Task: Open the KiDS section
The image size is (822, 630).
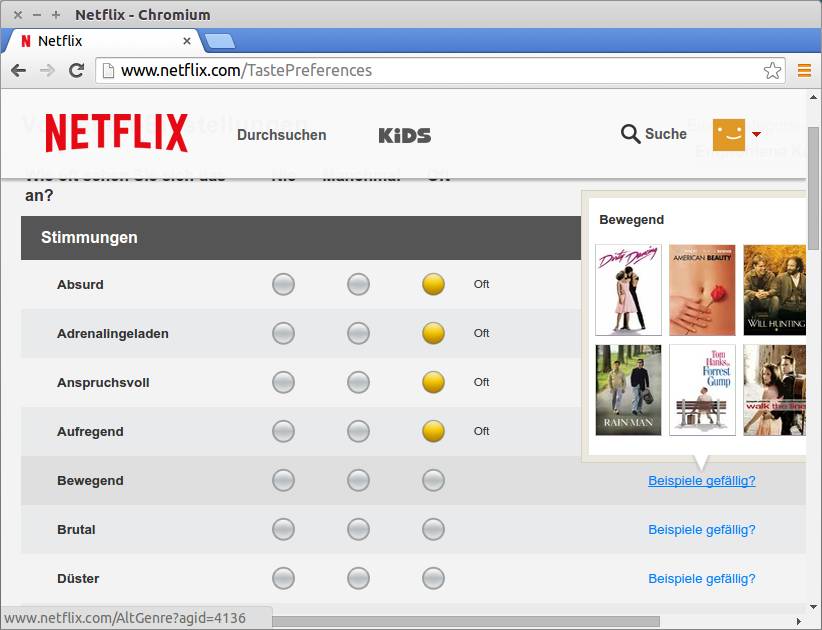Action: tap(405, 135)
